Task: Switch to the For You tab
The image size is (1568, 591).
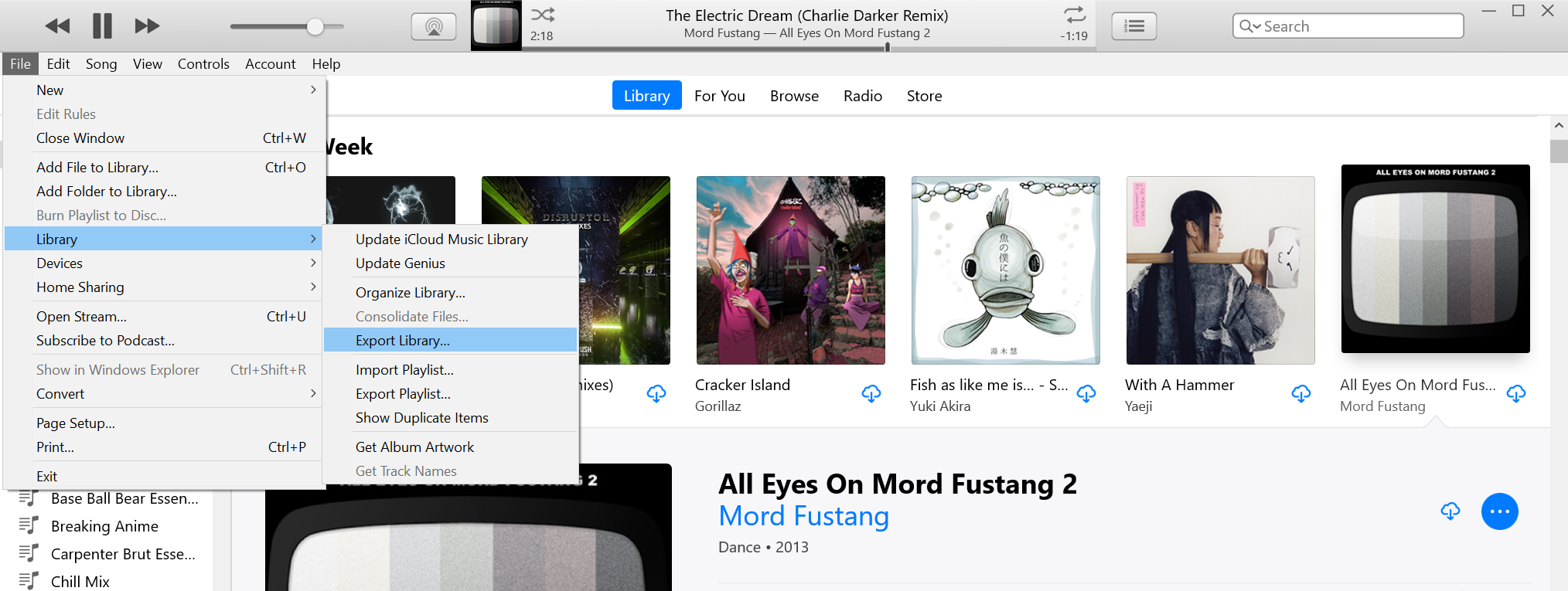Action: 720,96
